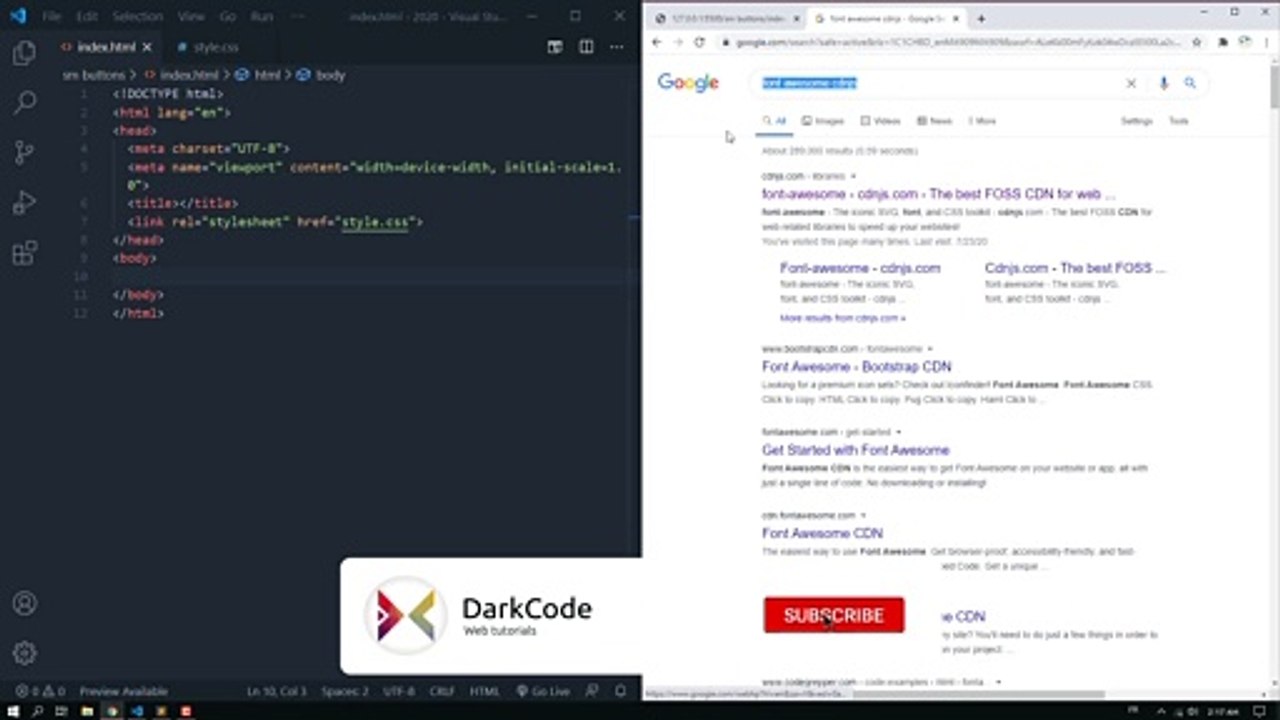The width and height of the screenshot is (1280, 720).
Task: Switch to Chrome from the taskbar
Action: 112,711
